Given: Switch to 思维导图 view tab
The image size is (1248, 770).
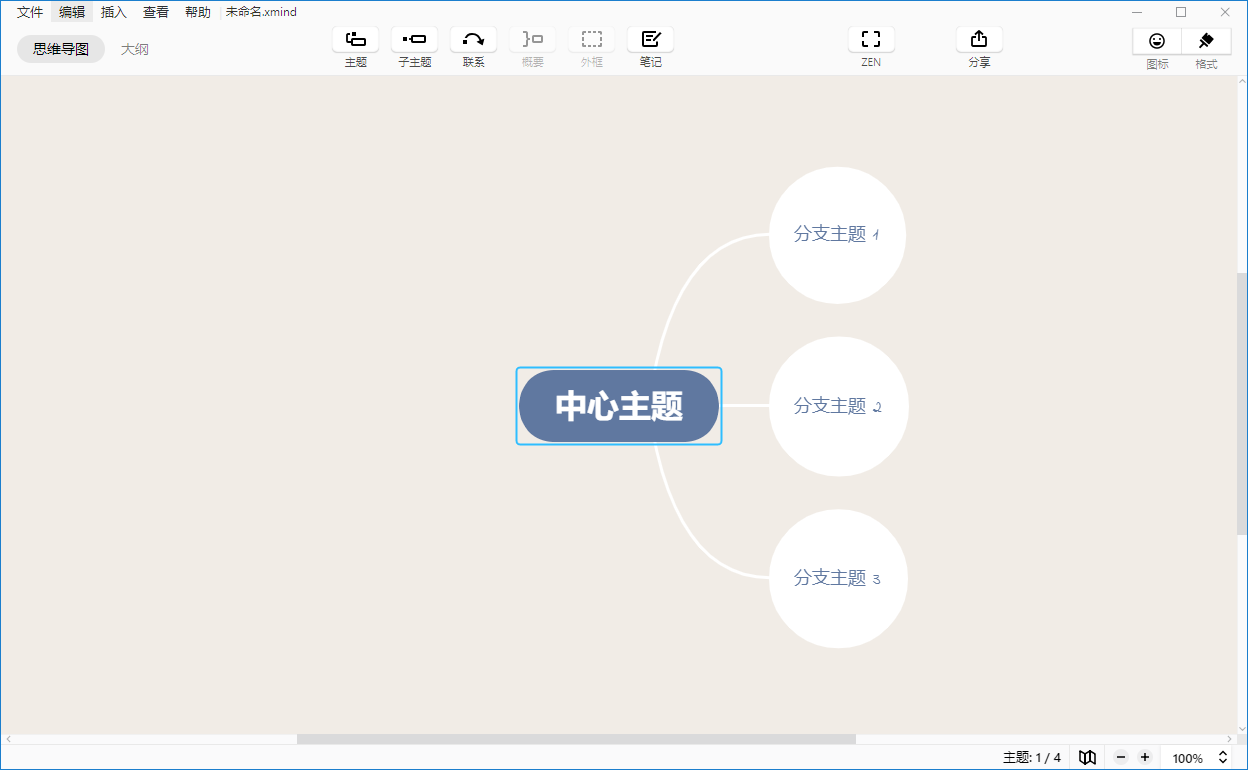Looking at the screenshot, I should tap(61, 49).
